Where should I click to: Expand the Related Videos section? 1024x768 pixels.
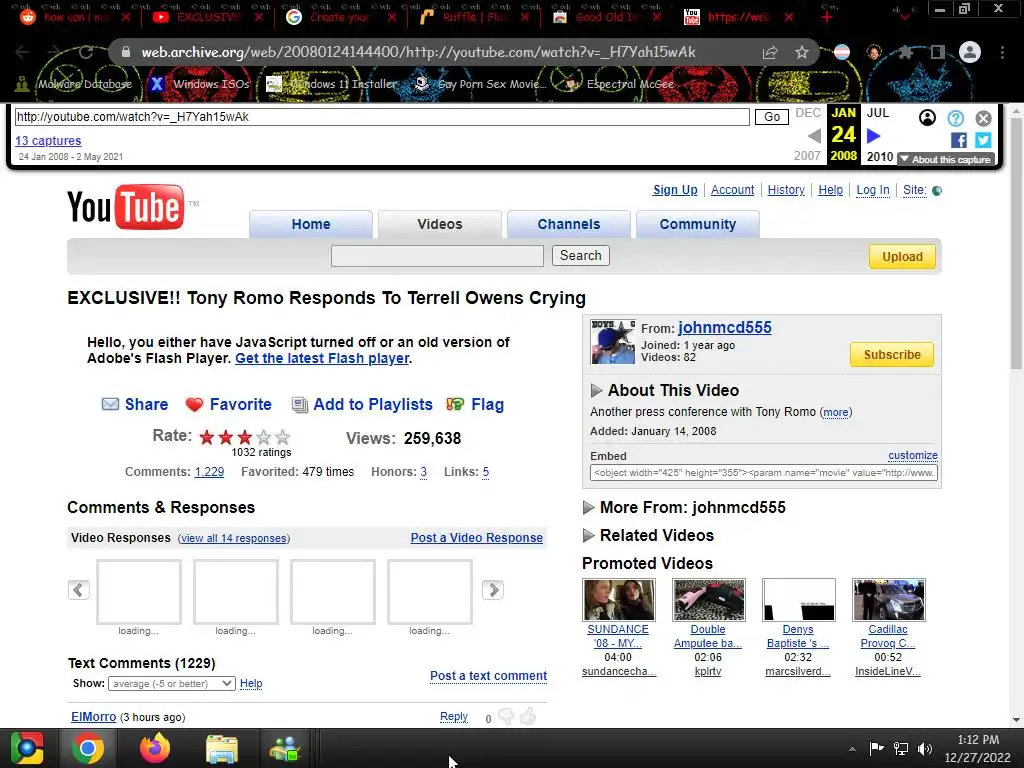pyautogui.click(x=588, y=536)
